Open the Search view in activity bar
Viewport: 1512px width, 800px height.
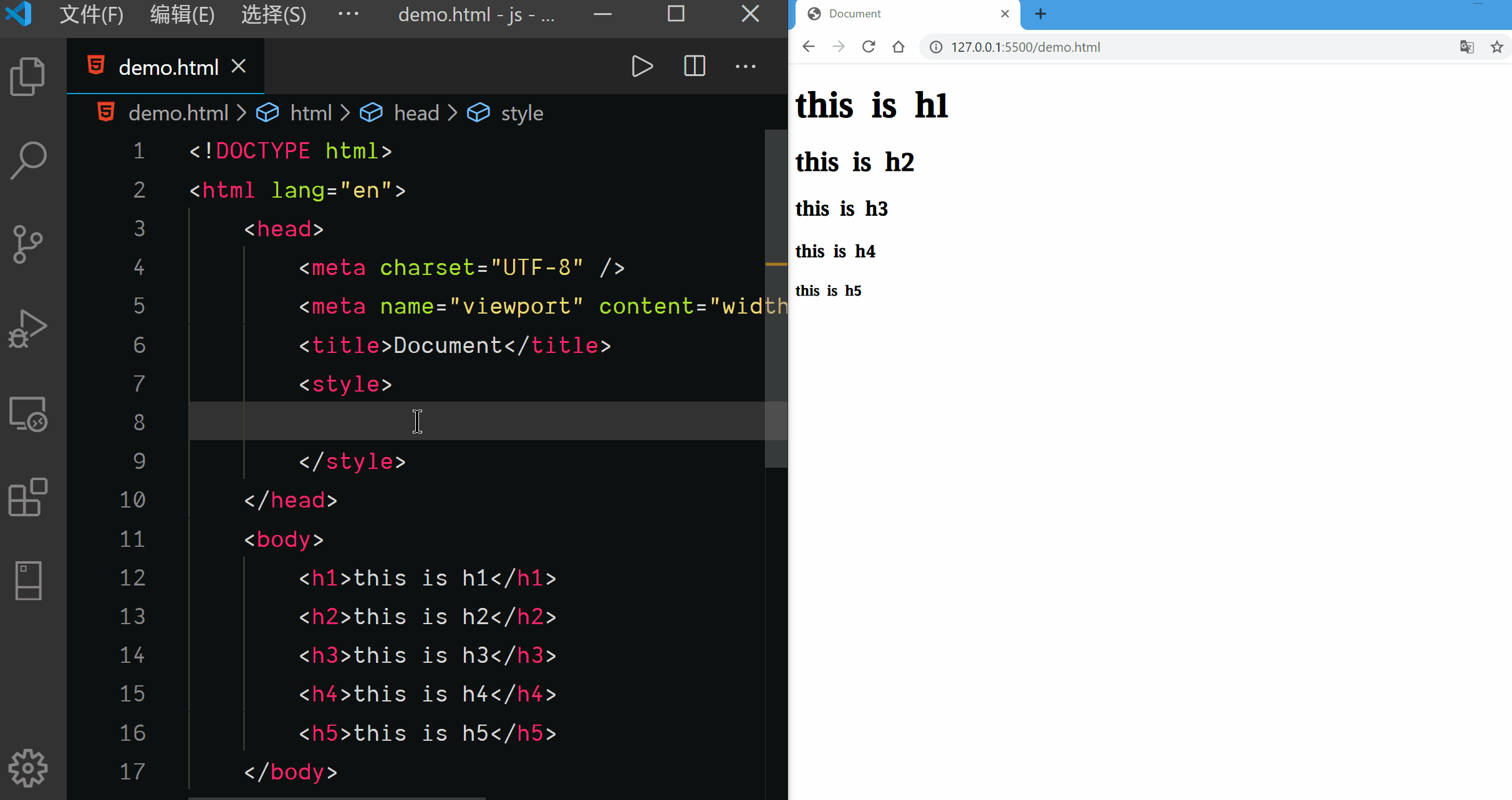coord(27,160)
